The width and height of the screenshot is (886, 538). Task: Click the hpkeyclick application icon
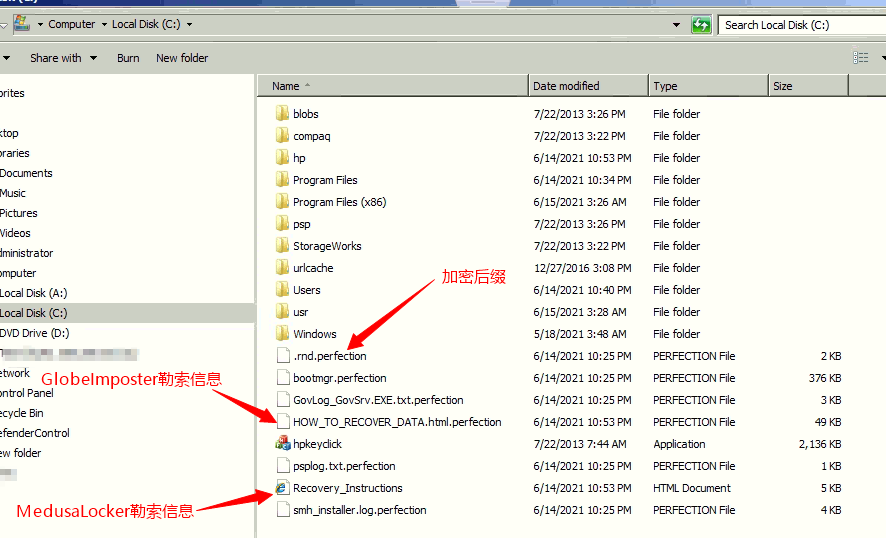(283, 444)
